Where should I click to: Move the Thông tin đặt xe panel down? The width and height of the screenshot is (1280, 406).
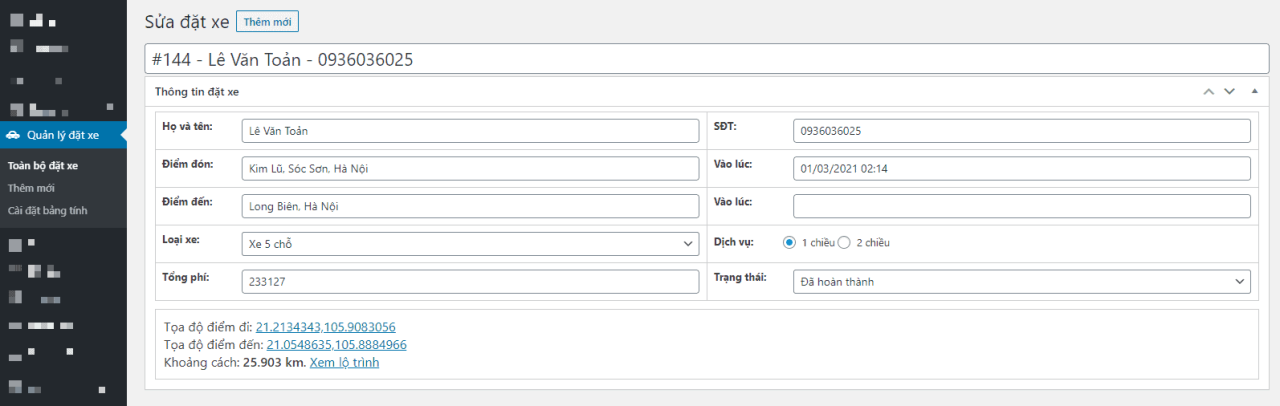pyautogui.click(x=1230, y=92)
